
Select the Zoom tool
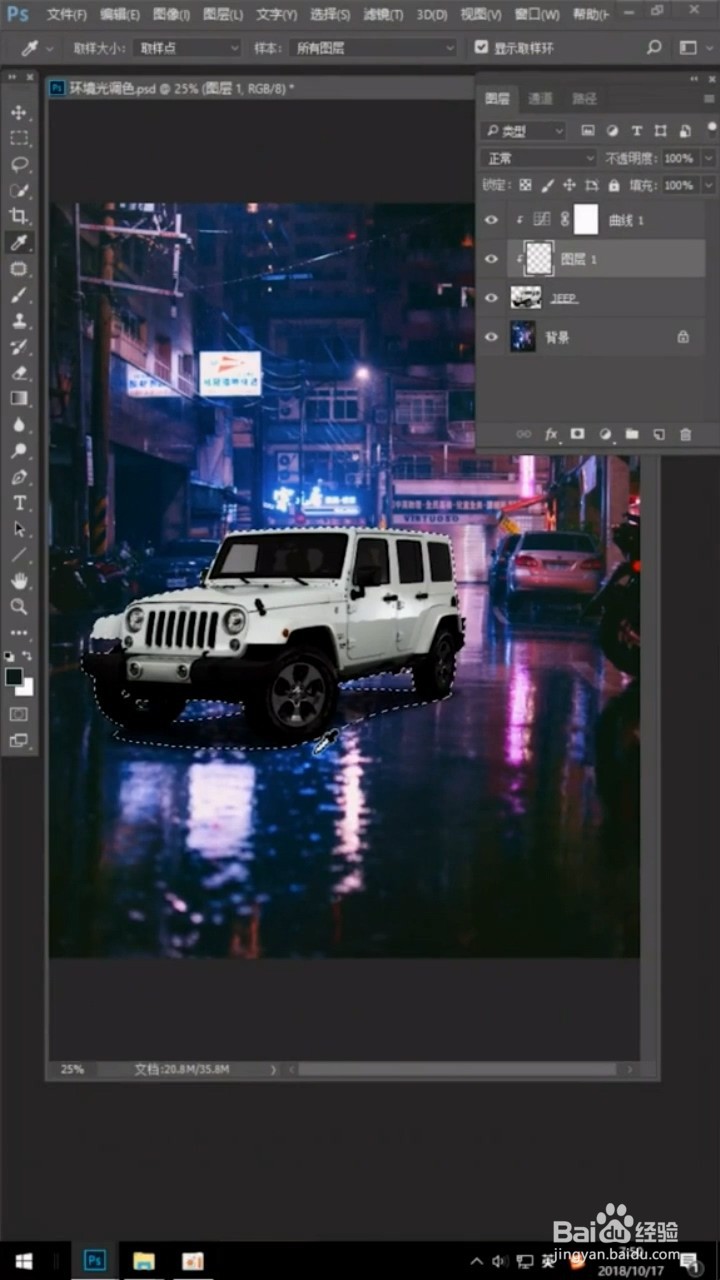click(x=19, y=607)
